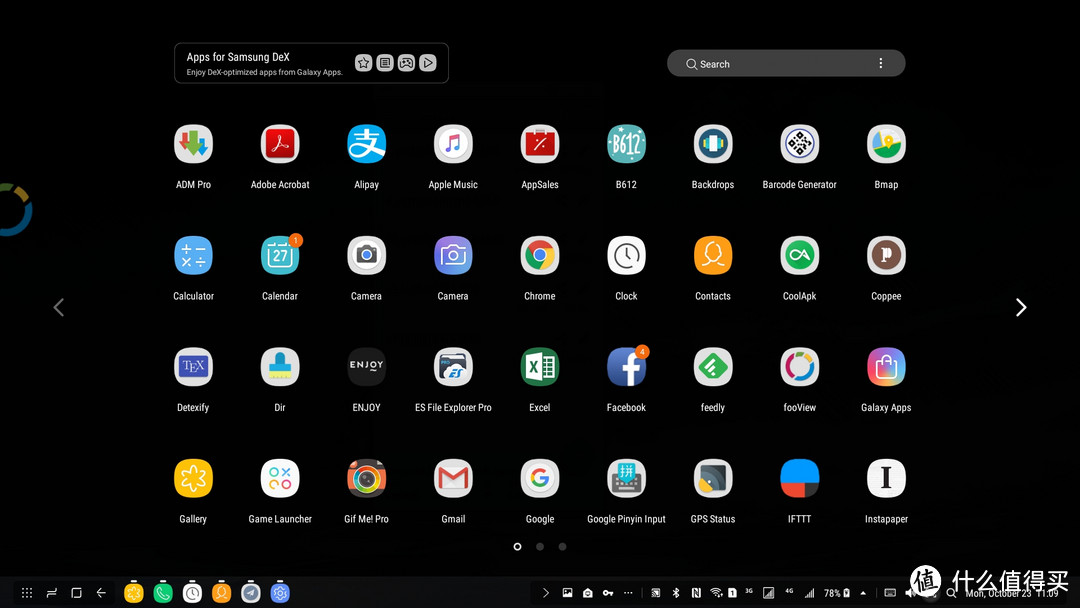The height and width of the screenshot is (608, 1080).
Task: Open the apps grid in the taskbar
Action: coord(26,592)
